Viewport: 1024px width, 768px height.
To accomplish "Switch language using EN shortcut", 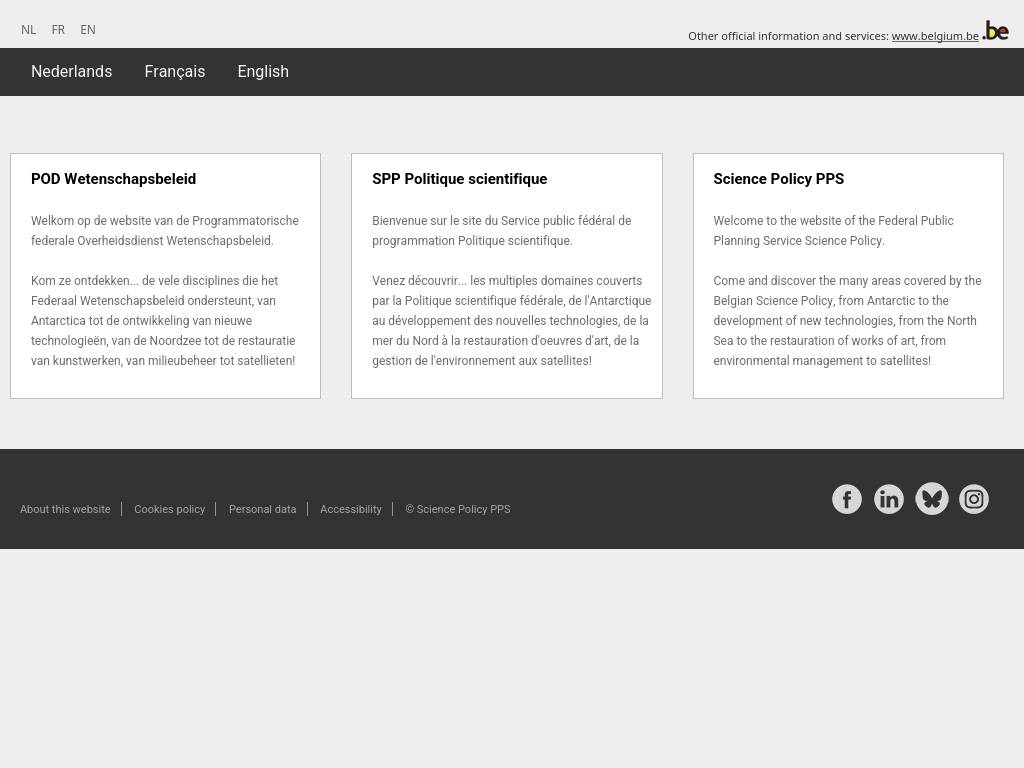I will point(88,30).
